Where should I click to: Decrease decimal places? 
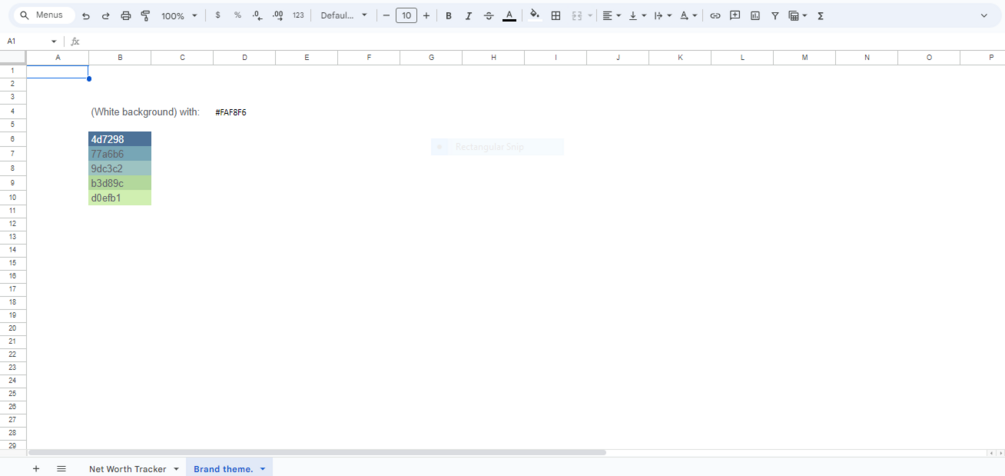pyautogui.click(x=257, y=15)
